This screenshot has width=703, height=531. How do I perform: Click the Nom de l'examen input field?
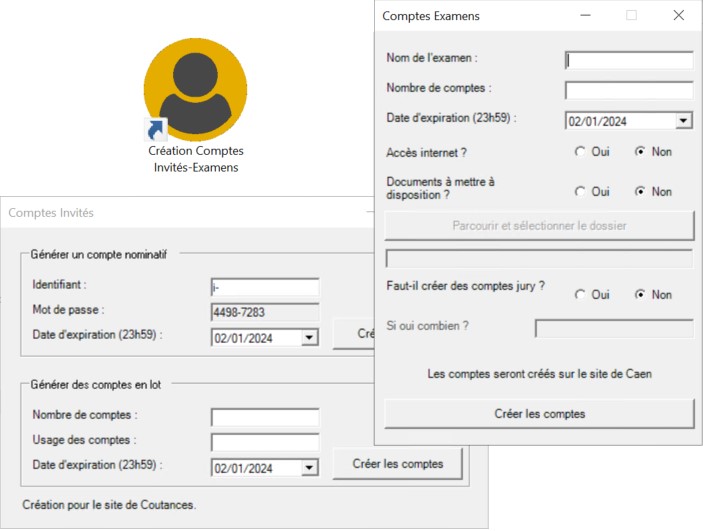[x=629, y=60]
